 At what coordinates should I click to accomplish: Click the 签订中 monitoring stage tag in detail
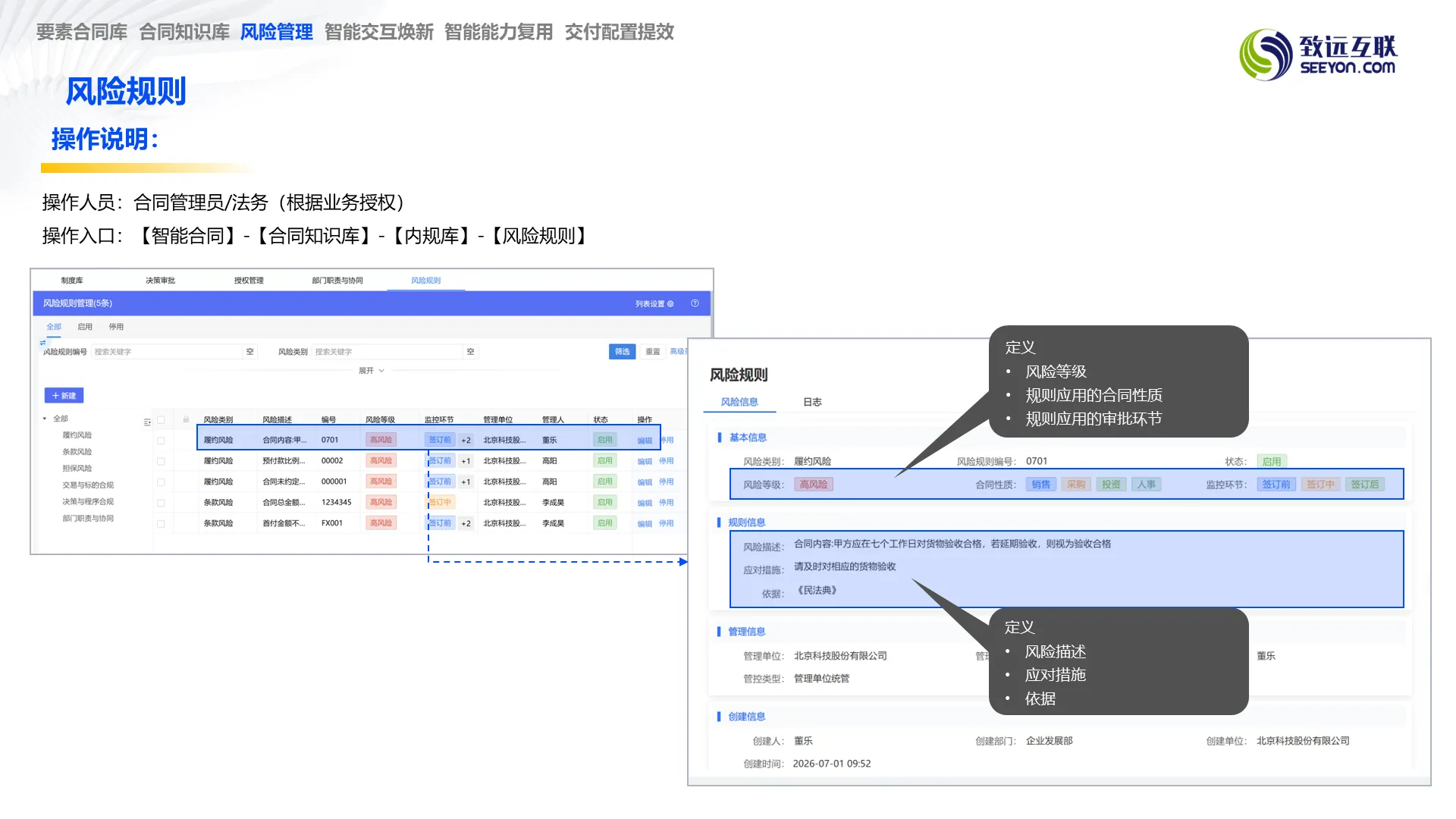click(1320, 485)
